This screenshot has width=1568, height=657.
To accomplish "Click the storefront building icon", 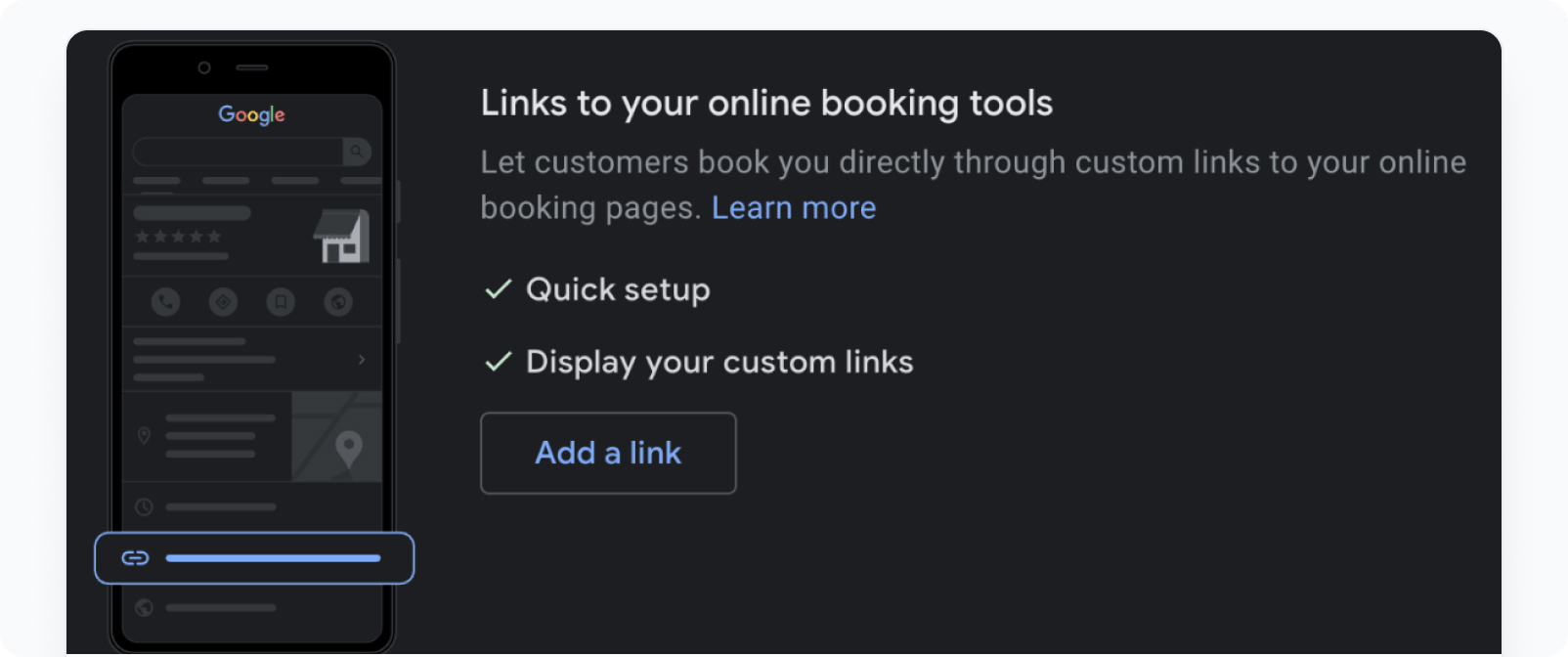I will click(x=341, y=236).
